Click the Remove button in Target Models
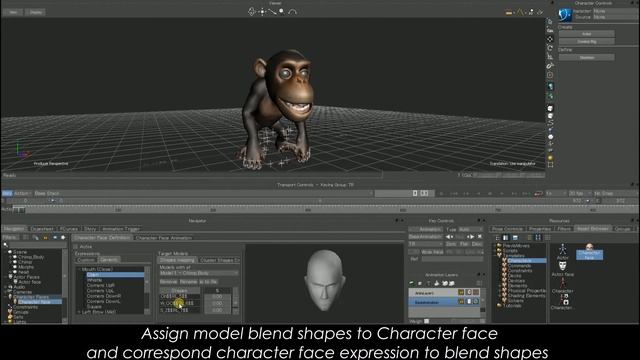 click(168, 282)
